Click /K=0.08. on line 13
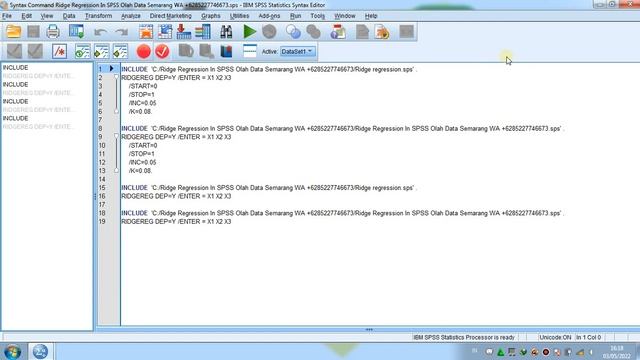This screenshot has height=360, width=640. click(x=140, y=171)
